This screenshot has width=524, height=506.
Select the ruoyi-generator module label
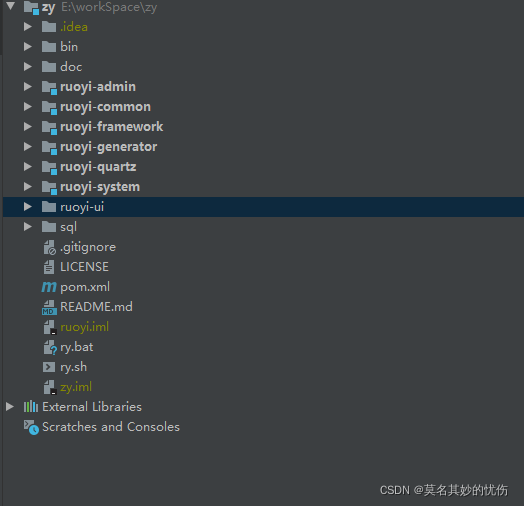(x=109, y=147)
